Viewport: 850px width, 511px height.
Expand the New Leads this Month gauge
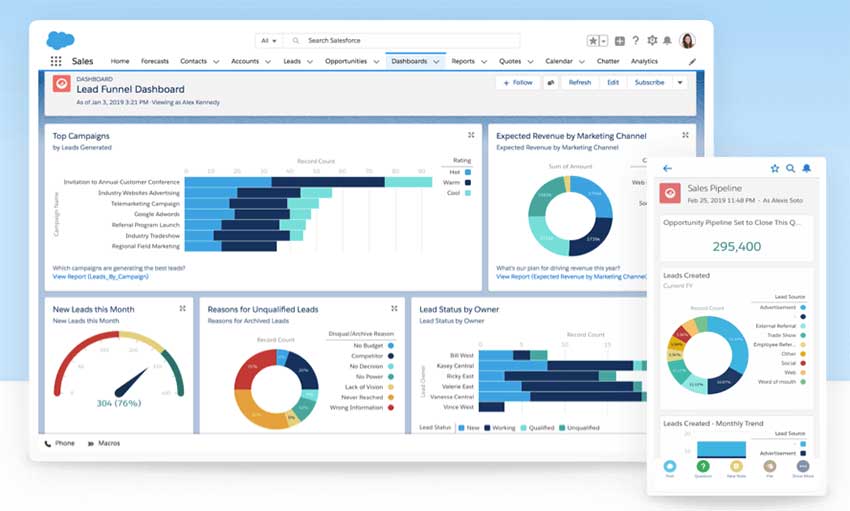(x=183, y=308)
